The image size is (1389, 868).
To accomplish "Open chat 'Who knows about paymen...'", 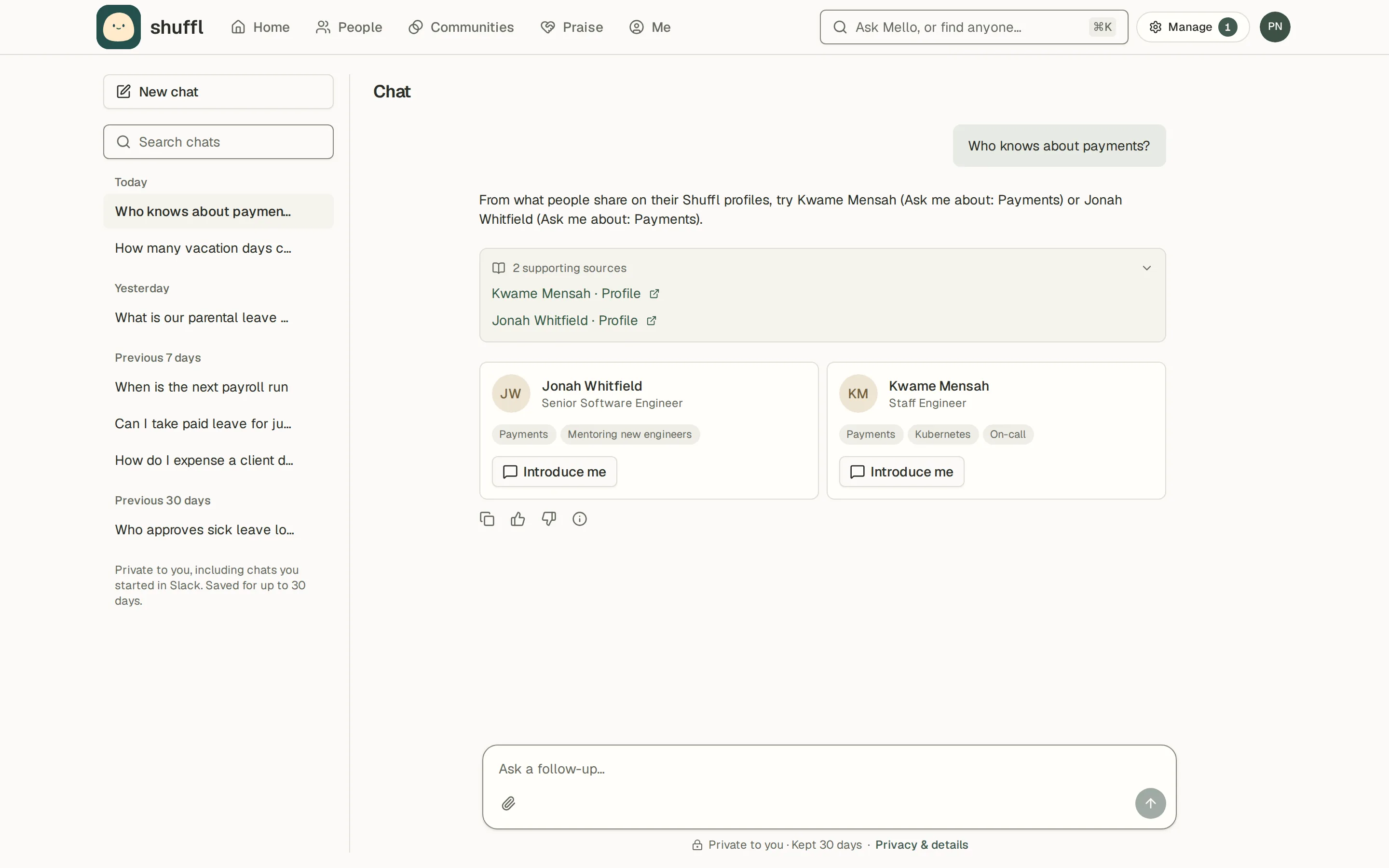I will pyautogui.click(x=218, y=211).
